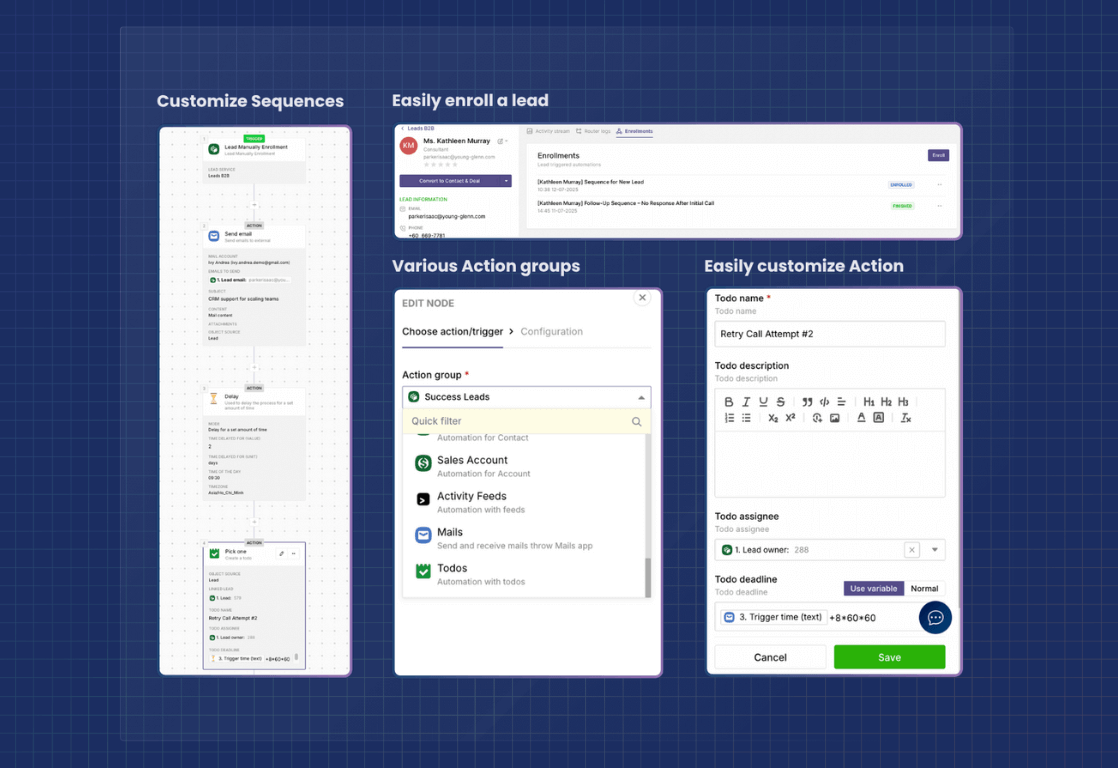Open the chat bubble widget
Screen dimensions: 1118x768
935,617
